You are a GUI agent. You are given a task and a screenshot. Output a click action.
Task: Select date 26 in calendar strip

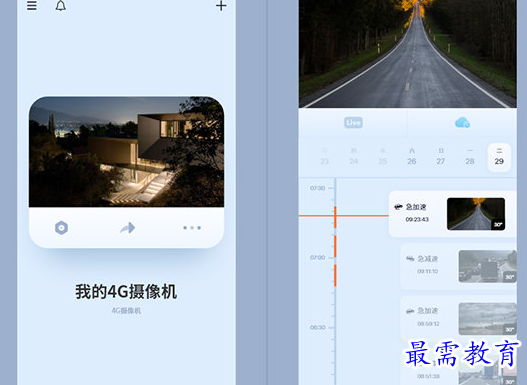412,157
